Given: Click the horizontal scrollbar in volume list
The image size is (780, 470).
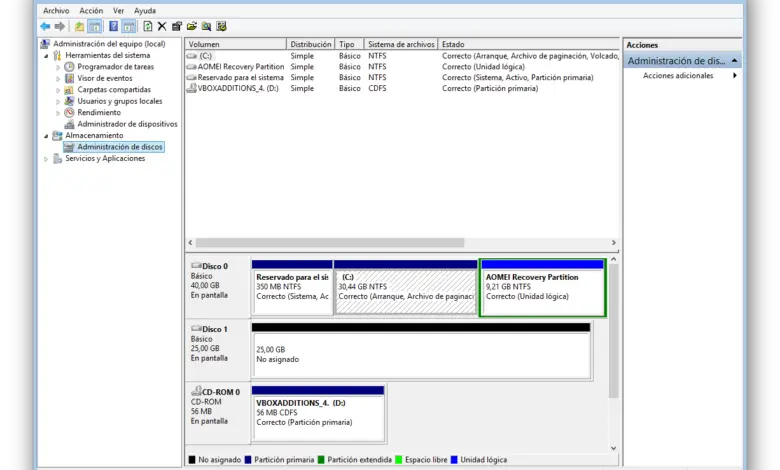Looking at the screenshot, I should pos(330,243).
